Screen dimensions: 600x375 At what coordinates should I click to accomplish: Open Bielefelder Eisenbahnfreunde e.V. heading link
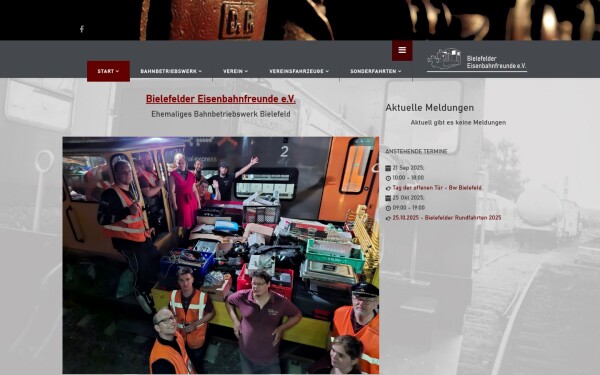(x=221, y=99)
